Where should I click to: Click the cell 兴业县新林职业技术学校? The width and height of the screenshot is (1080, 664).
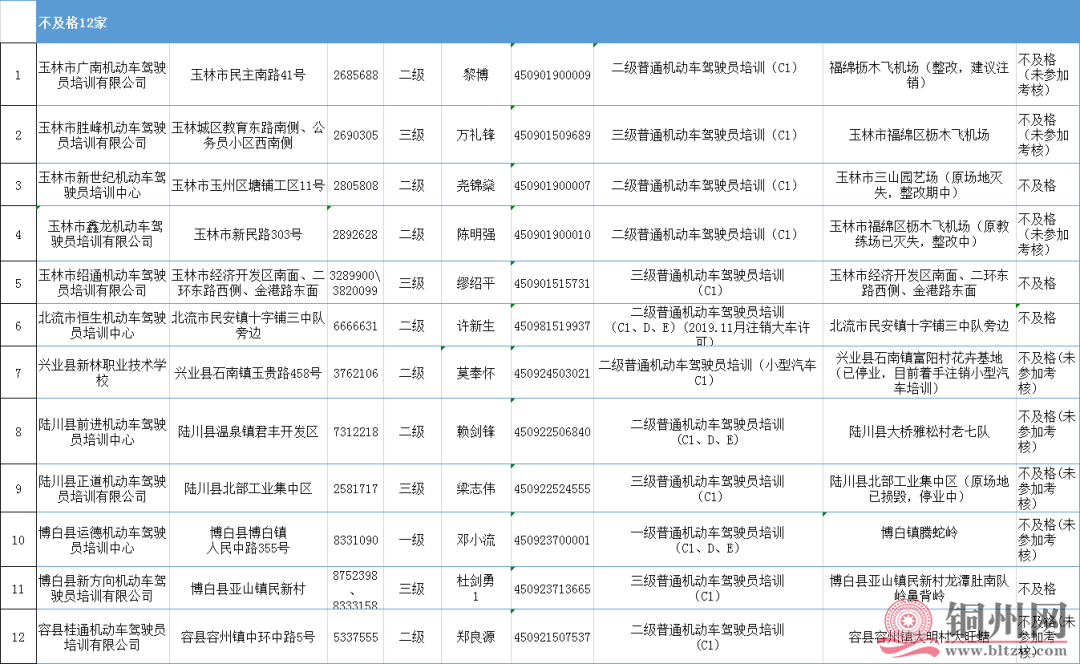click(102, 373)
